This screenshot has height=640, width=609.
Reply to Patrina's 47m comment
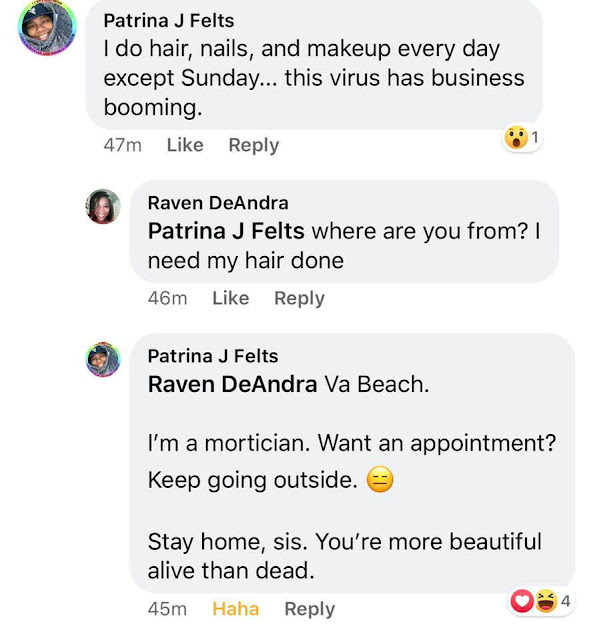point(253,145)
